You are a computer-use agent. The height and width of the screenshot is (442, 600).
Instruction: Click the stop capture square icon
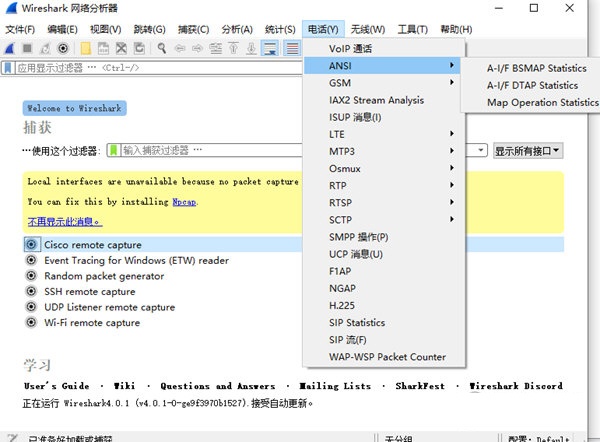(x=27, y=48)
